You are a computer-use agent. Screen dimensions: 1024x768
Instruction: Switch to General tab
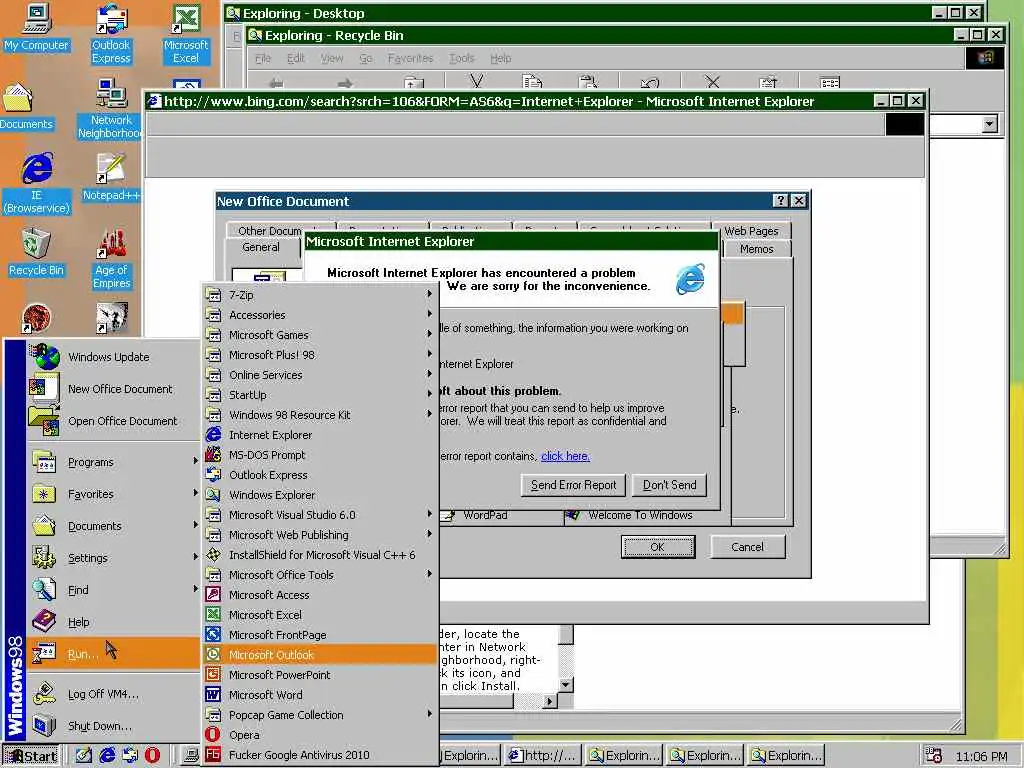click(x=261, y=248)
